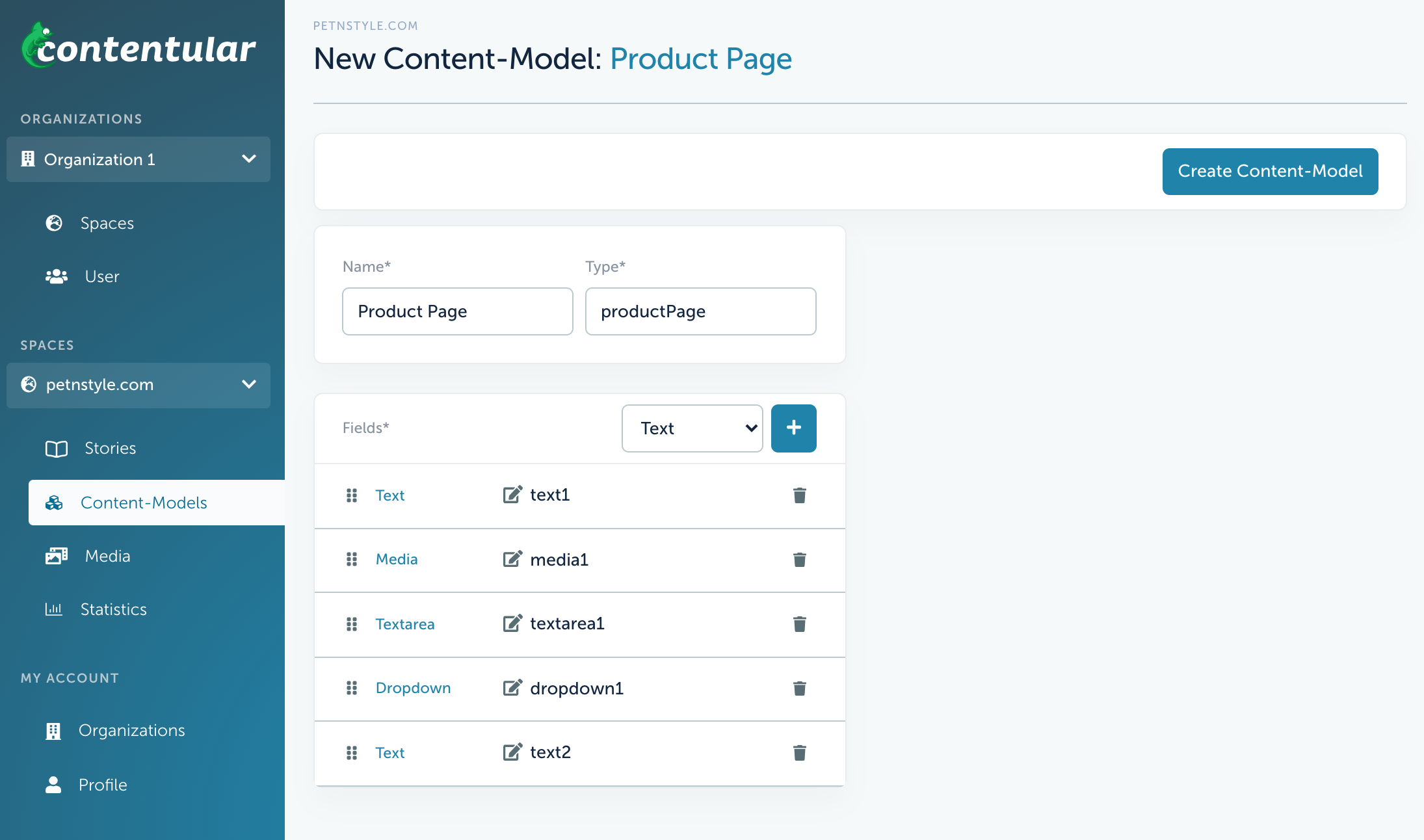Click Create Content-Model button
The width and height of the screenshot is (1424, 840).
tap(1270, 172)
